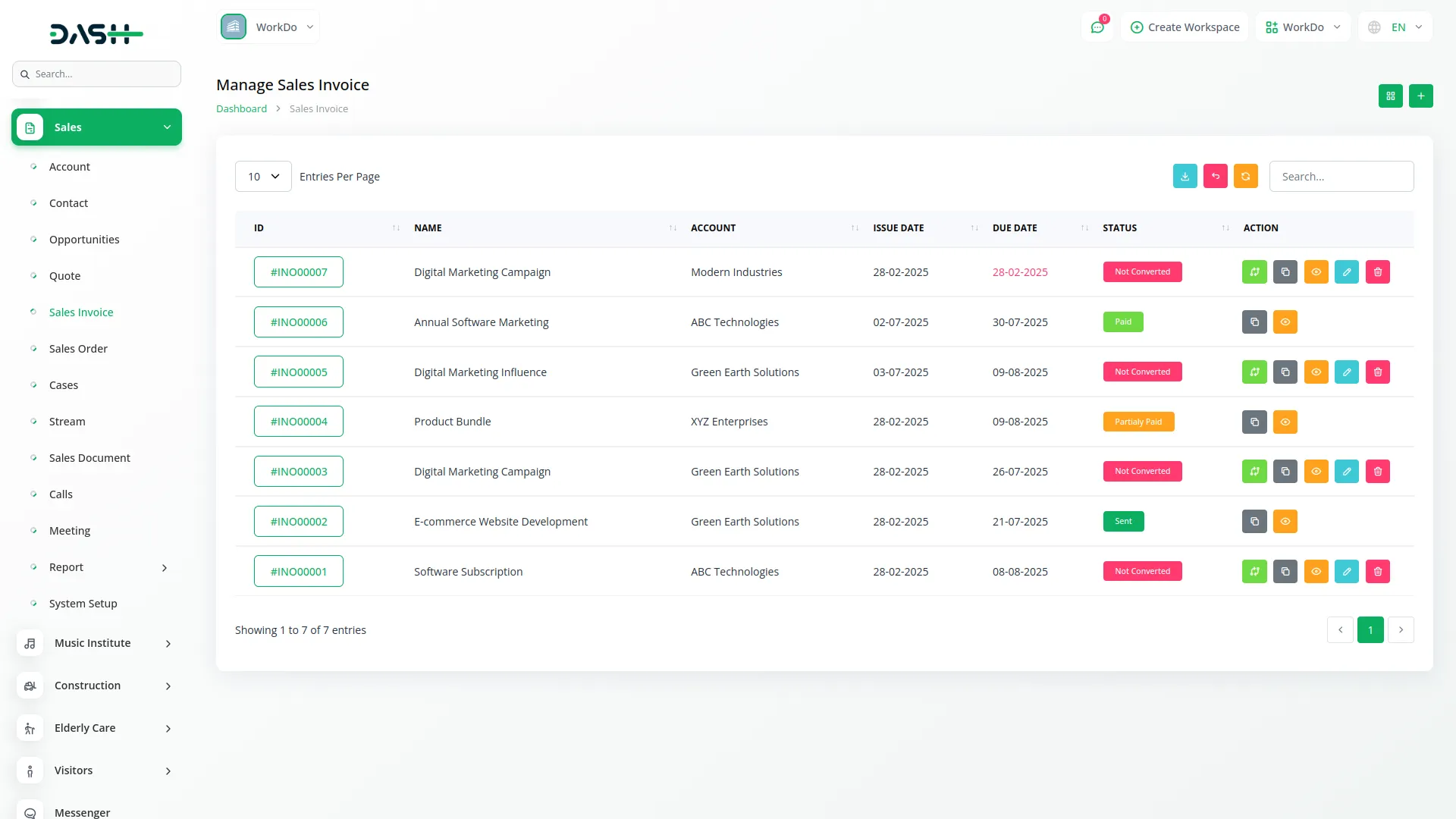Click the pink reset icon beside the export button
Viewport: 1456px width, 819px height.
1215,176
